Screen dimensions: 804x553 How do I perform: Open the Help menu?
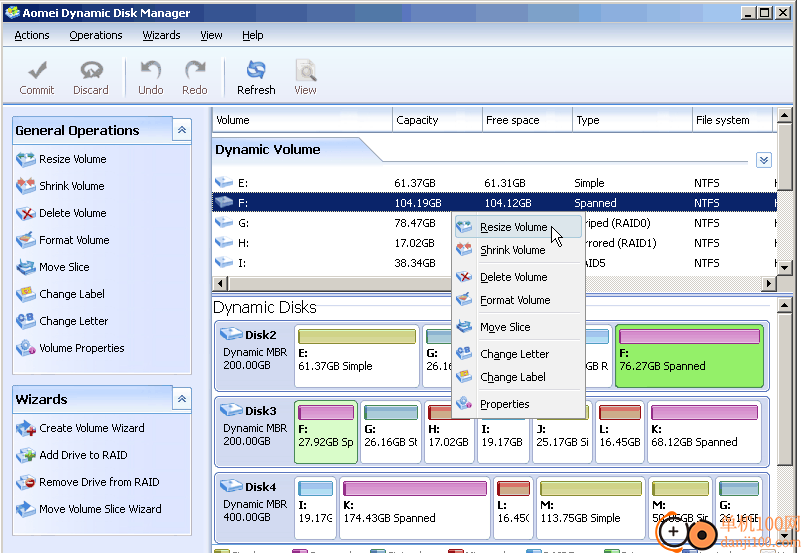coord(252,35)
